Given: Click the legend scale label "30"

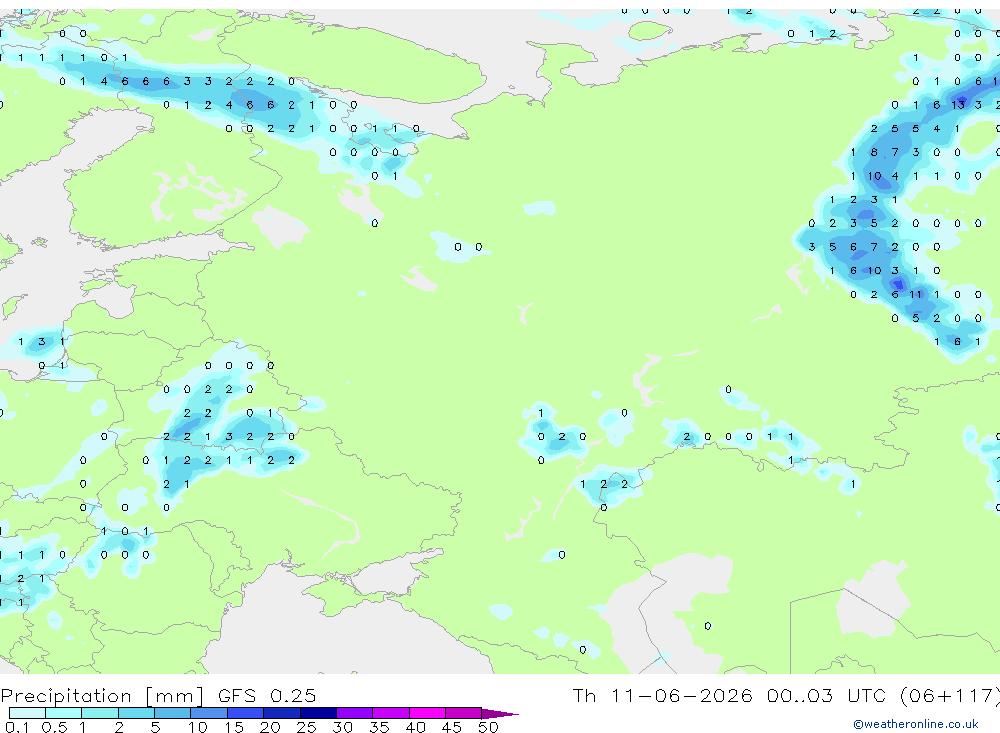Looking at the screenshot, I should [342, 727].
